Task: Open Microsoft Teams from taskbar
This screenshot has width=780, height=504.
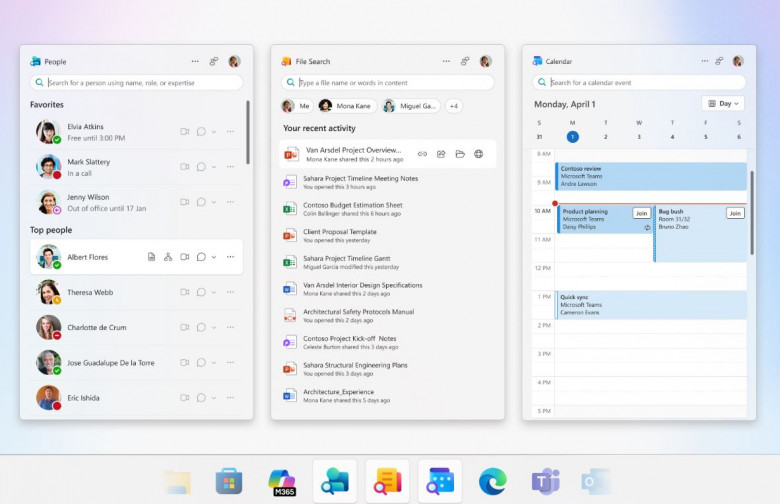Action: [x=546, y=482]
